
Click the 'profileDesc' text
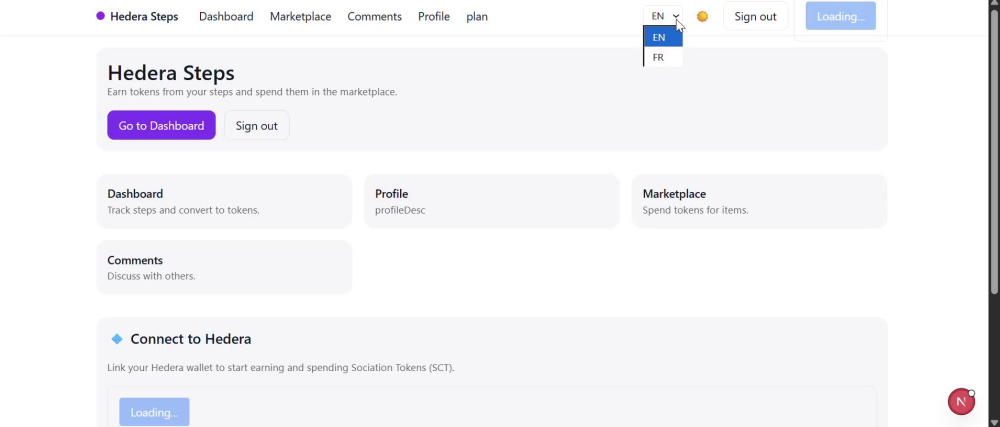400,210
